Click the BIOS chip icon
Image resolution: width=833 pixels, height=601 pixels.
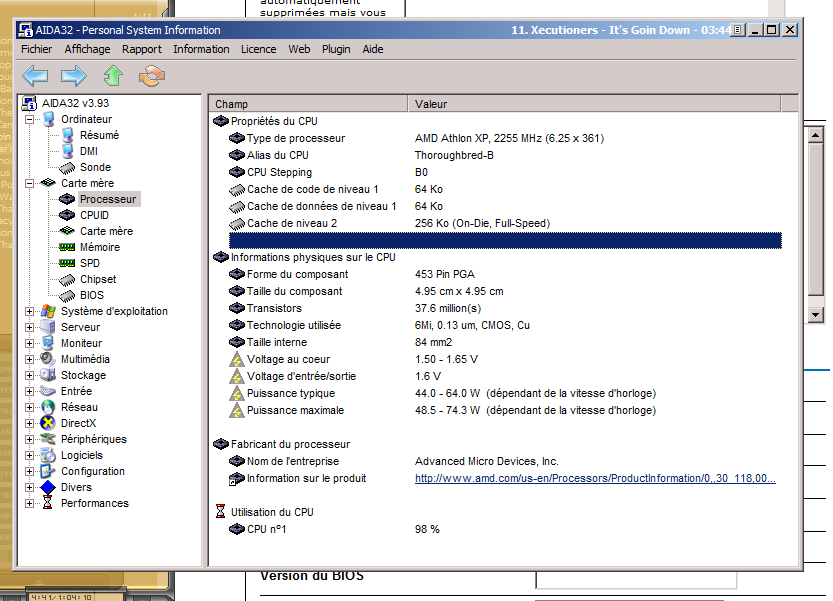(67, 295)
